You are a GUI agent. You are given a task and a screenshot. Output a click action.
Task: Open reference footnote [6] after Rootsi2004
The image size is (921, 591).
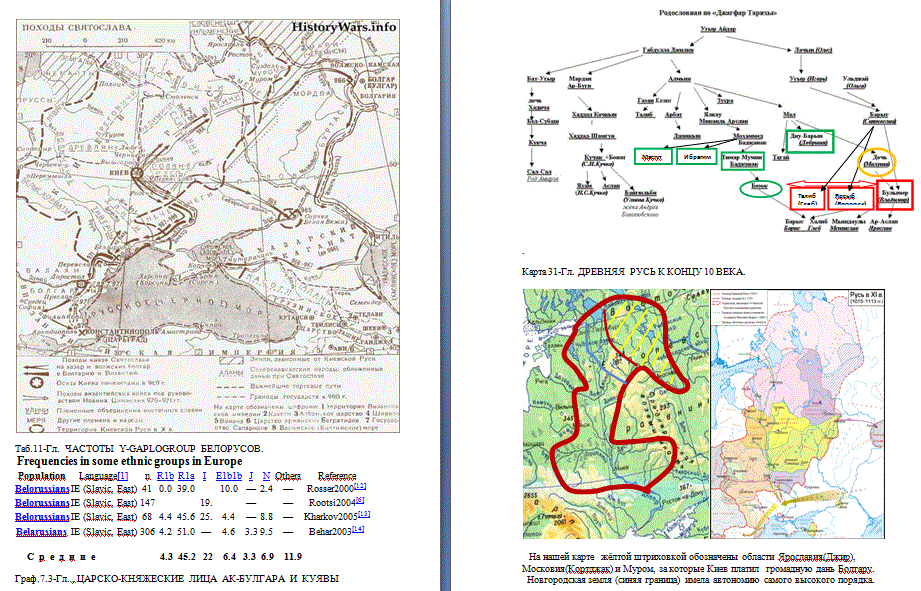[360, 500]
